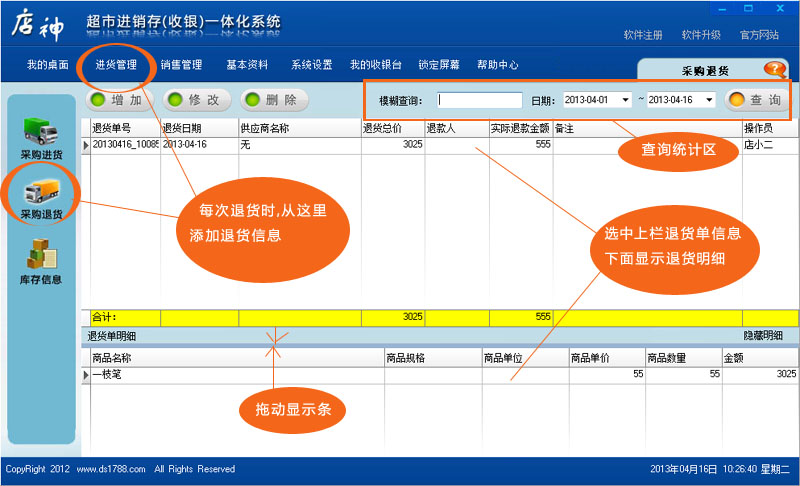
Task: Click amount 3025 in the detail row
Action: [760, 374]
